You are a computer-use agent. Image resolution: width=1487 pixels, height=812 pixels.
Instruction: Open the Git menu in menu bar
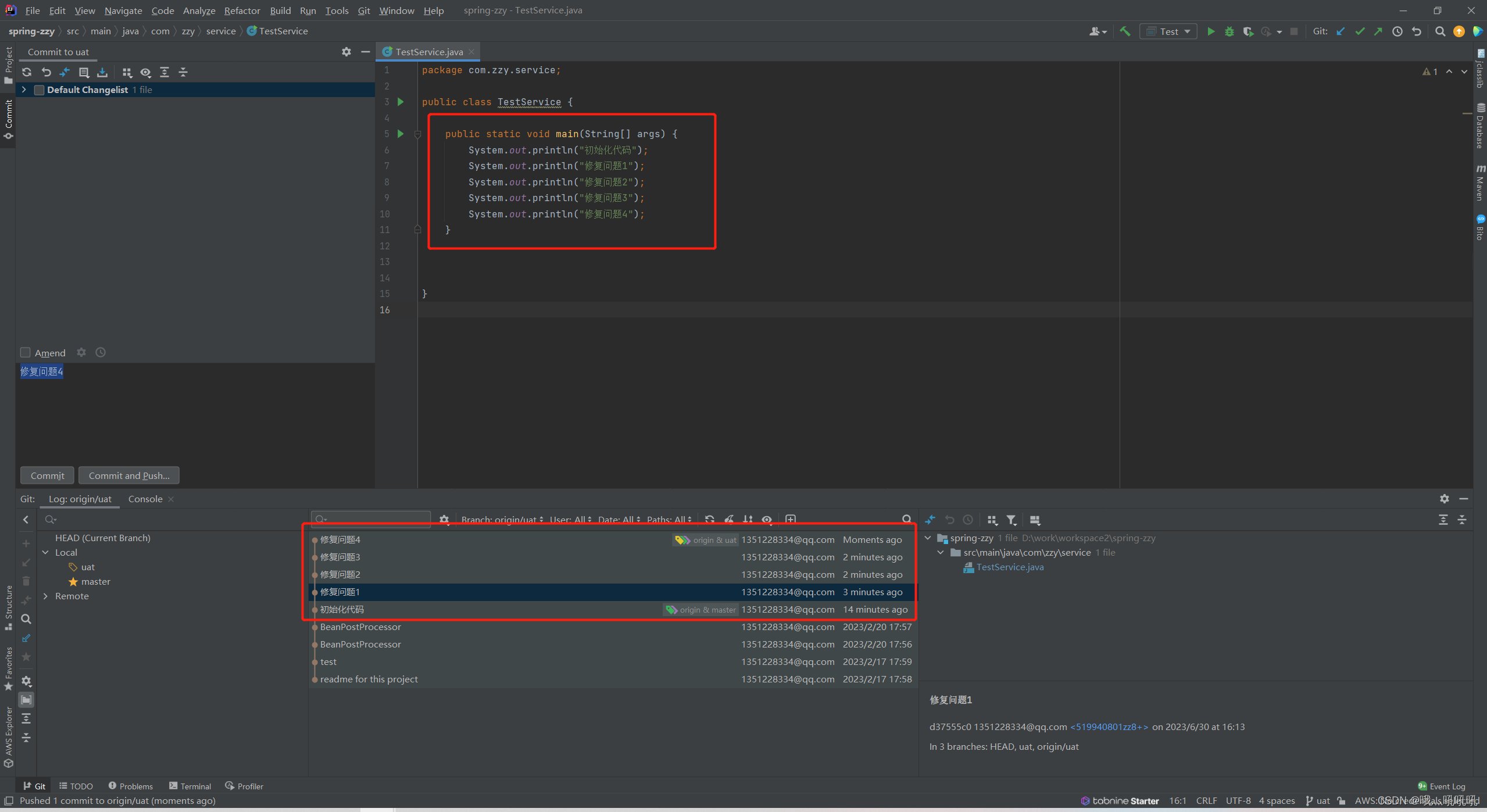click(x=364, y=10)
